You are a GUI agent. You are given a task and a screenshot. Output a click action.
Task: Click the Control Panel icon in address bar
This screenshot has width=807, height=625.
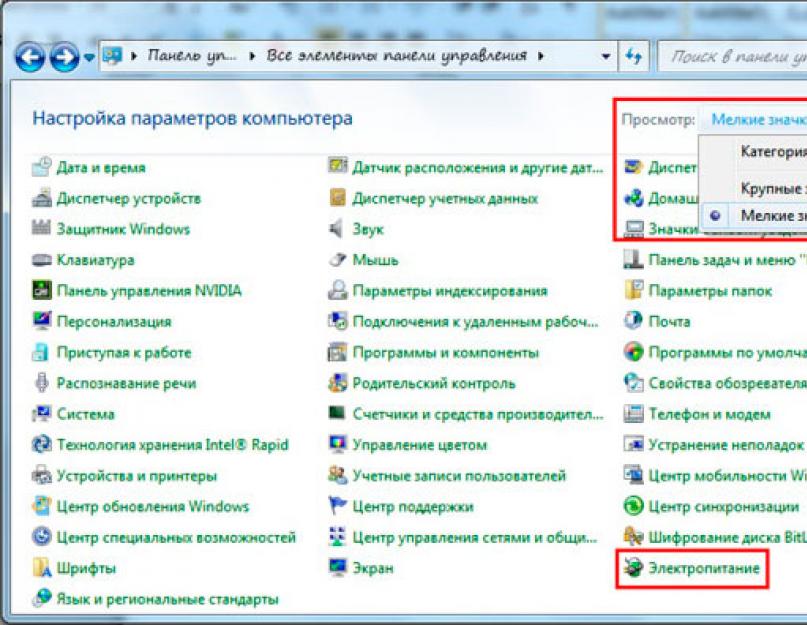coord(112,55)
